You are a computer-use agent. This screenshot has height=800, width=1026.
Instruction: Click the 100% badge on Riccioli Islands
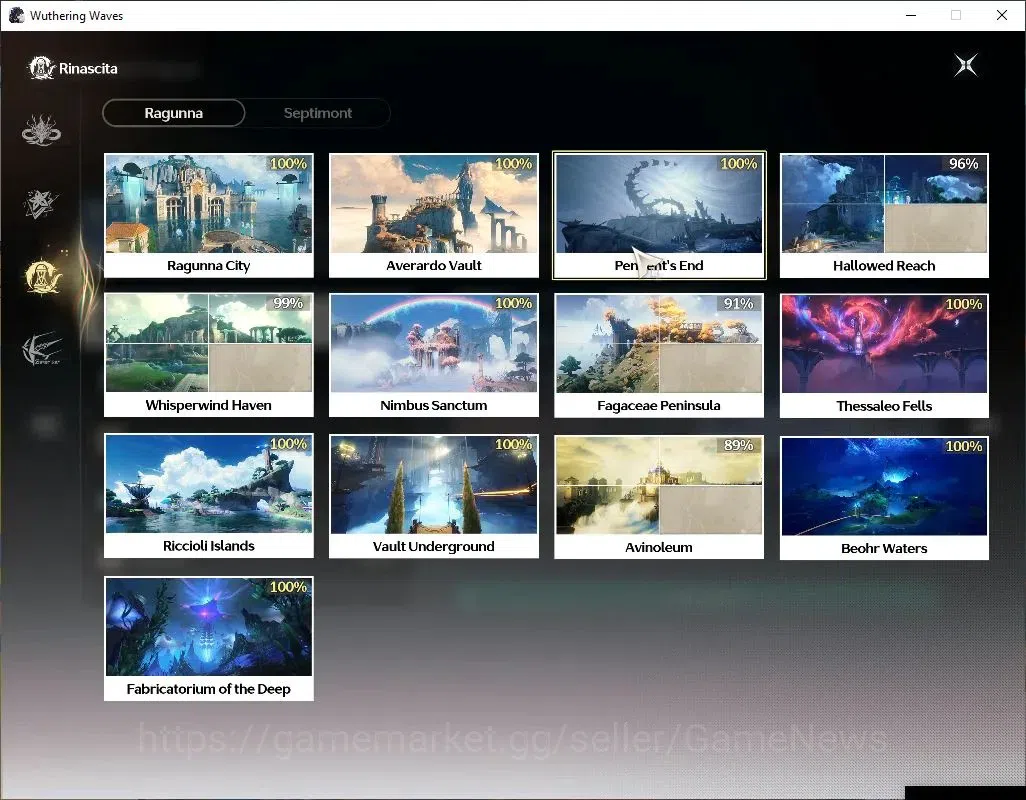[x=288, y=443]
